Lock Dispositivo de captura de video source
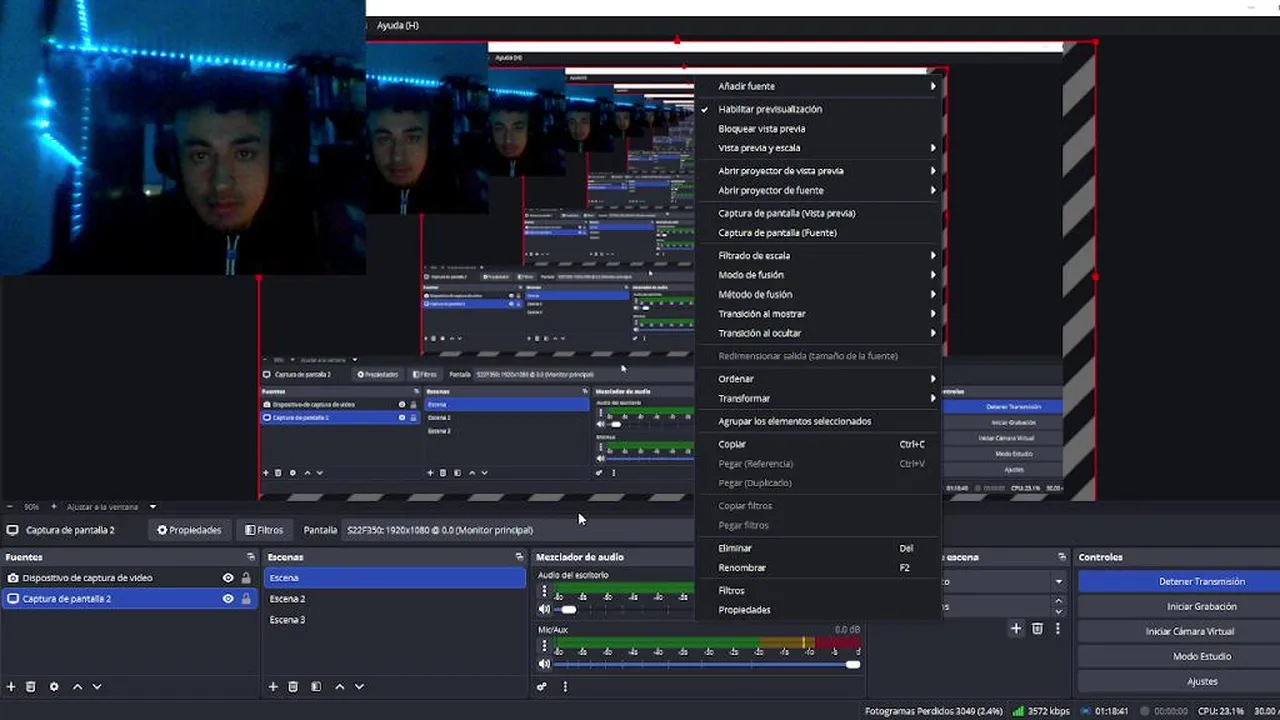Image resolution: width=1280 pixels, height=720 pixels. pyautogui.click(x=246, y=578)
